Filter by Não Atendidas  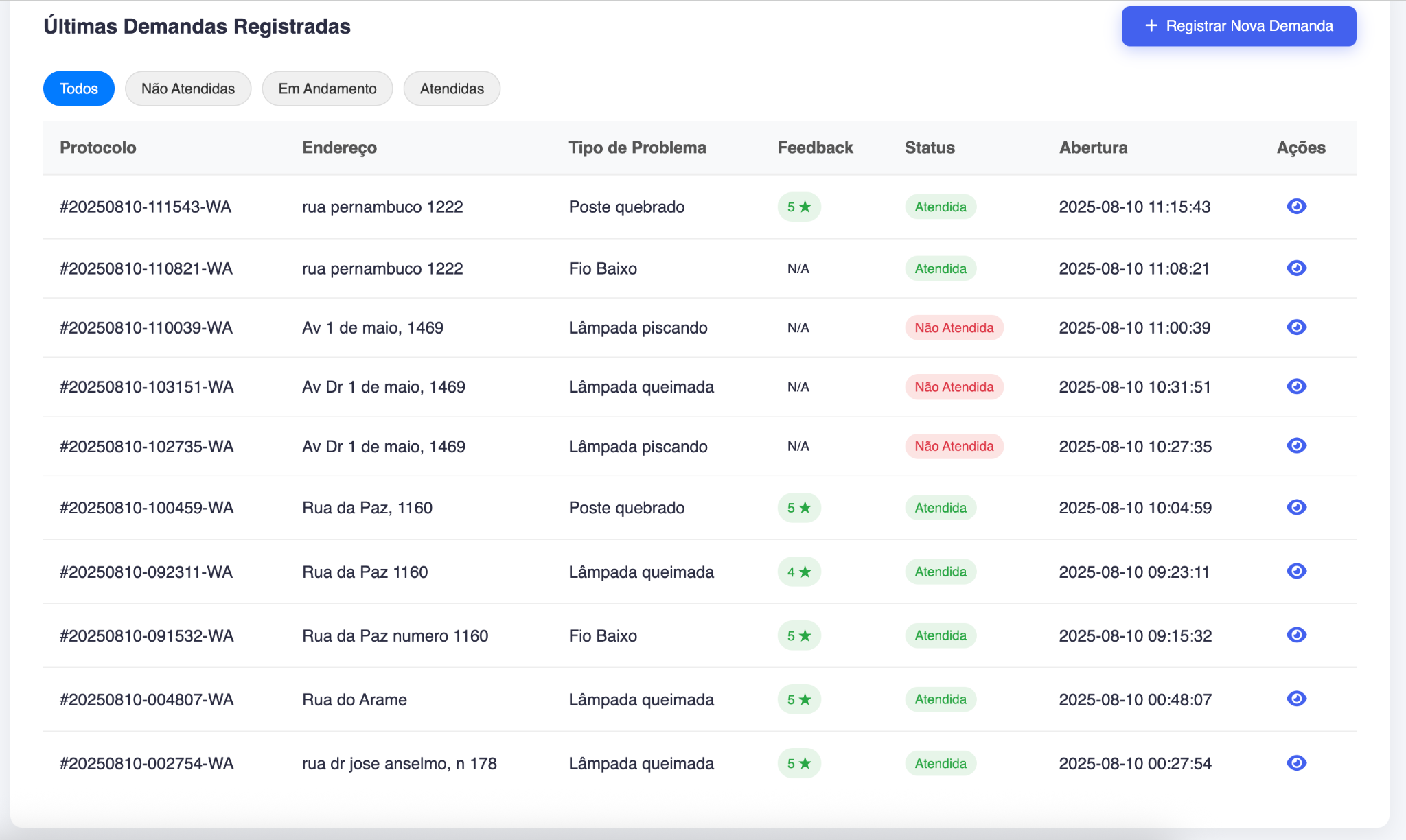[188, 89]
